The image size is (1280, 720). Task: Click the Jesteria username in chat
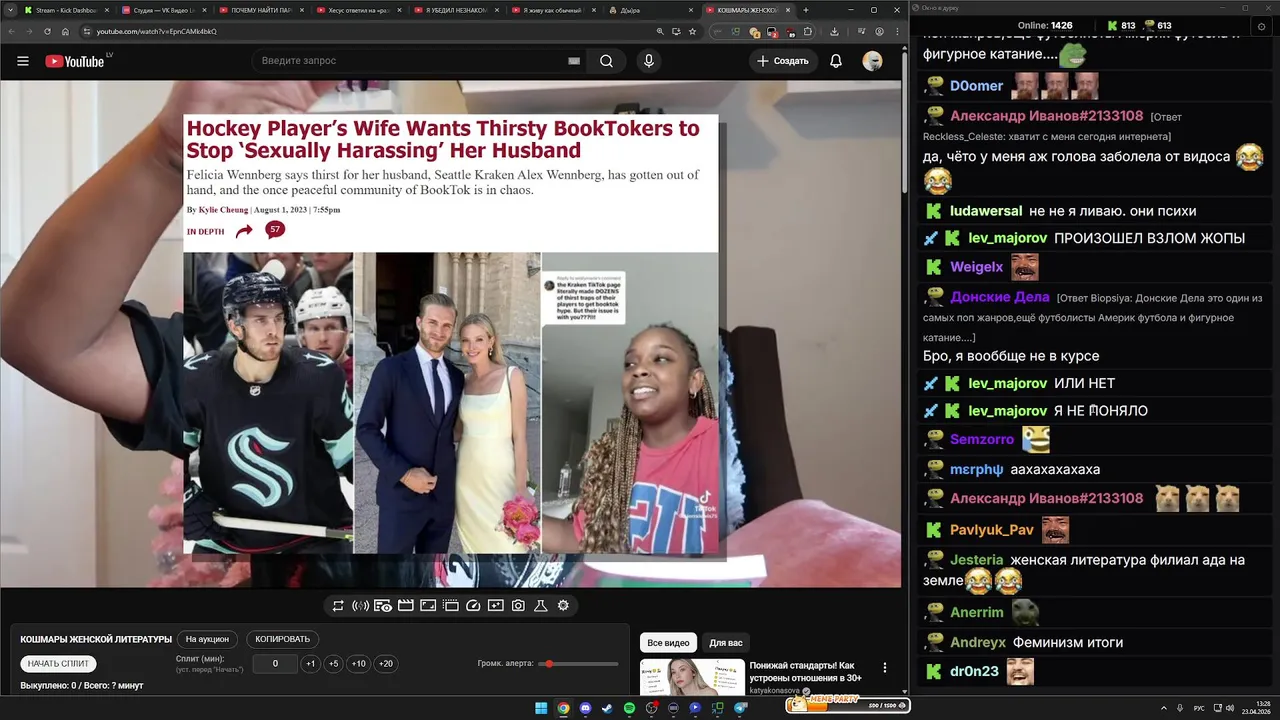[x=977, y=560]
